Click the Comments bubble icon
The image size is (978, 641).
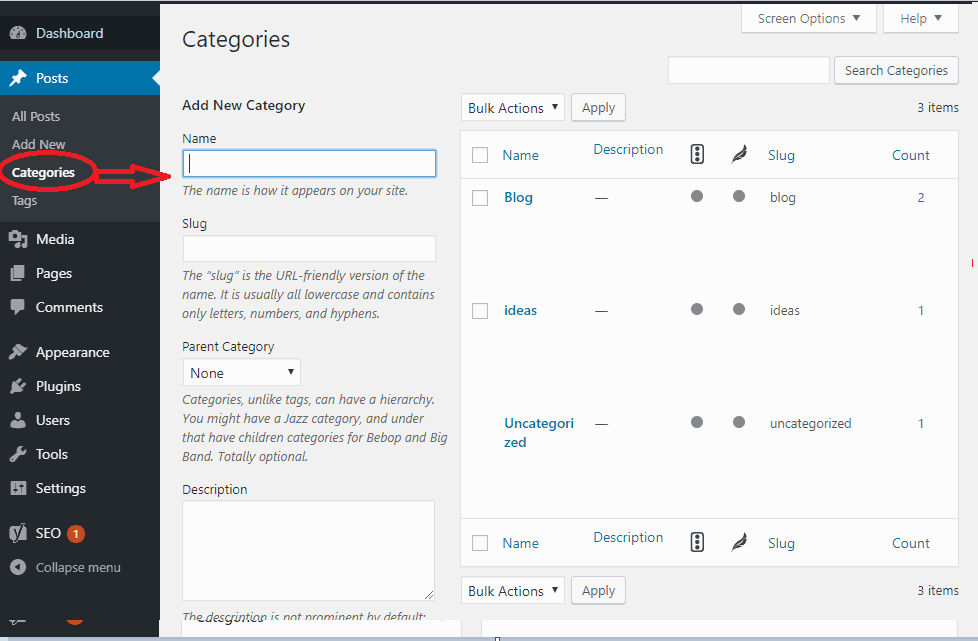click(x=18, y=307)
